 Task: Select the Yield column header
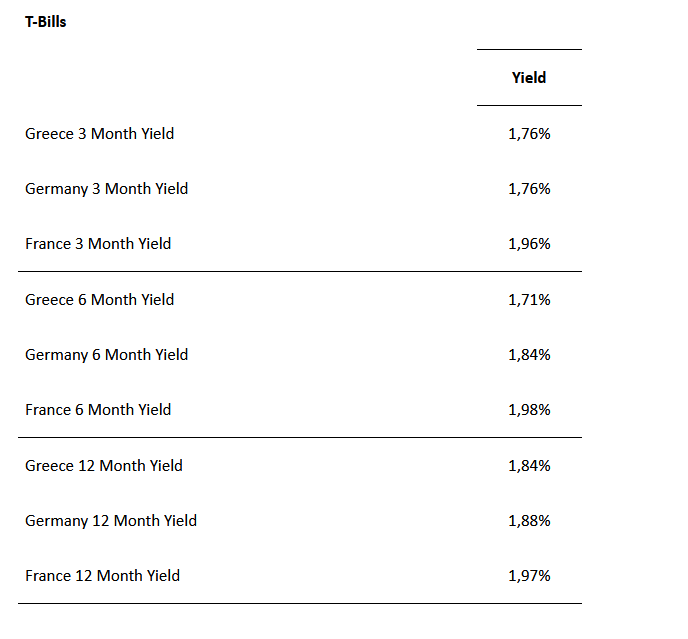point(529,77)
